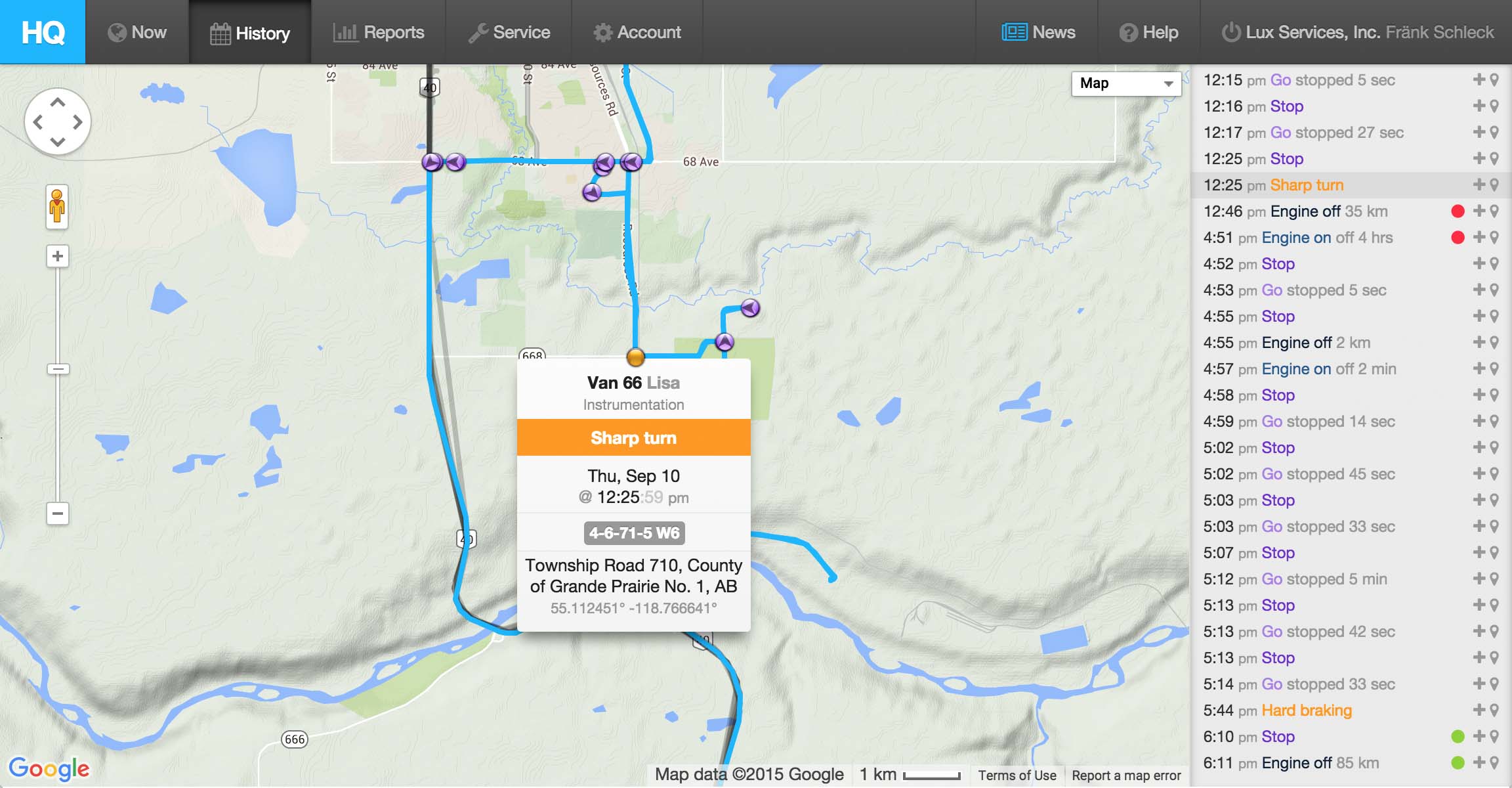Click the plus icon beside Hard braking event
The width and height of the screenshot is (1512, 788).
[x=1477, y=711]
